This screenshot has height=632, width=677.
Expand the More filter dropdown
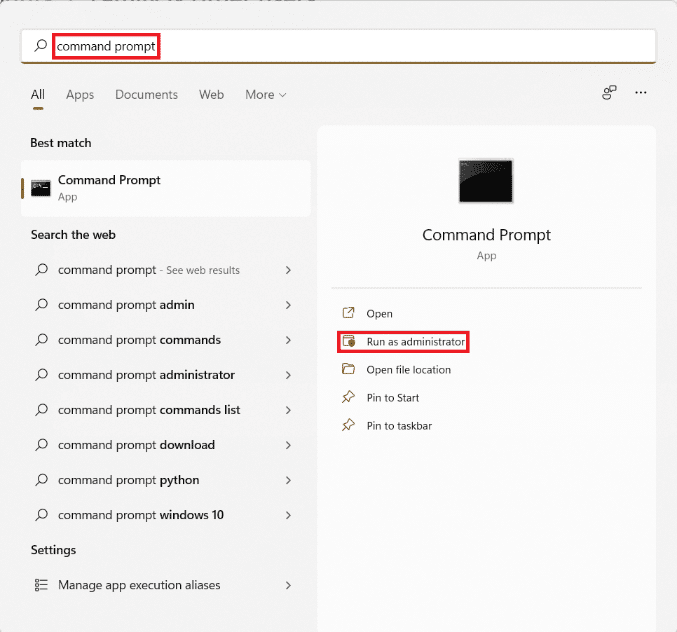click(266, 95)
